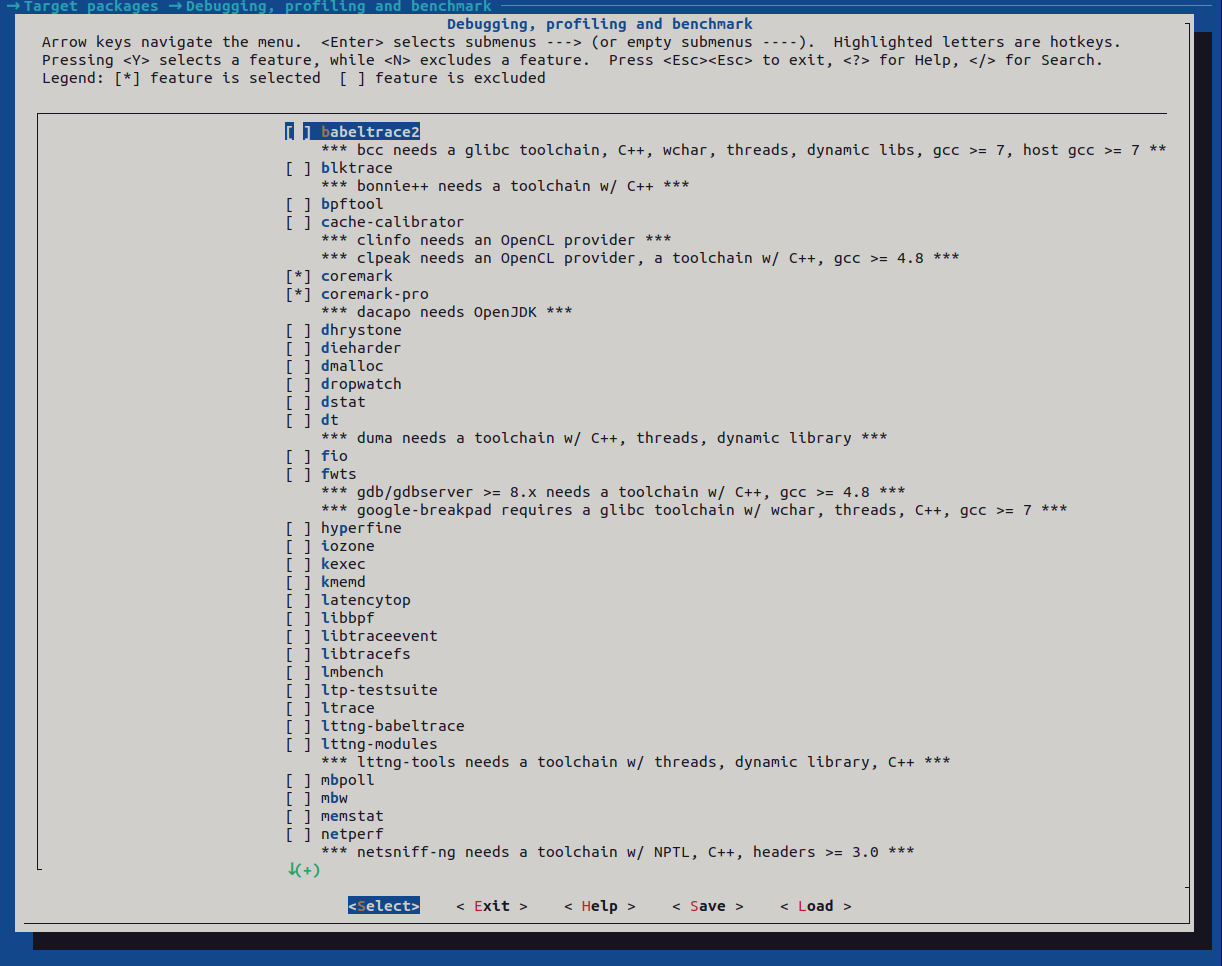The image size is (1222, 966).
Task: Click the Save button
Action: [707, 906]
